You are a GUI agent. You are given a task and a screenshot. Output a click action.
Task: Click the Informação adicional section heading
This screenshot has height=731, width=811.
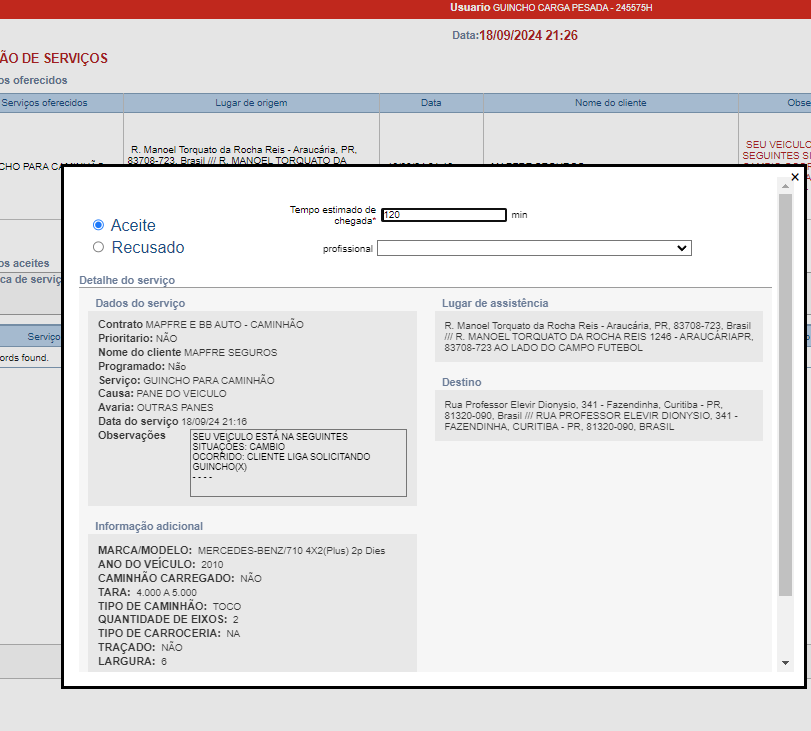click(x=149, y=526)
